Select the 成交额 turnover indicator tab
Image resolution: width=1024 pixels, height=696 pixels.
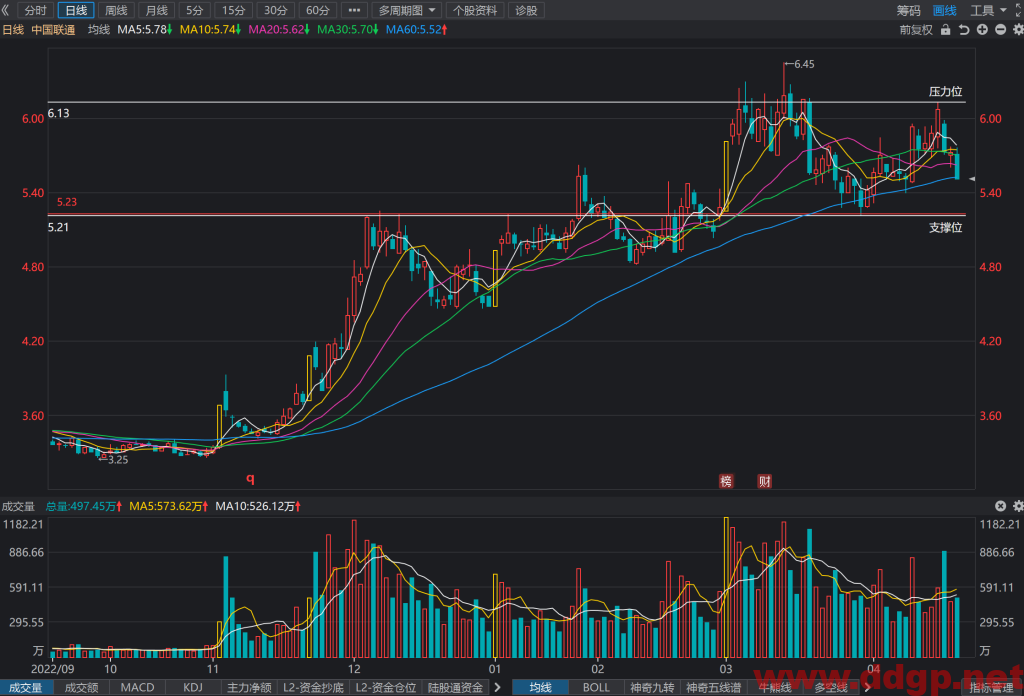pos(81,688)
